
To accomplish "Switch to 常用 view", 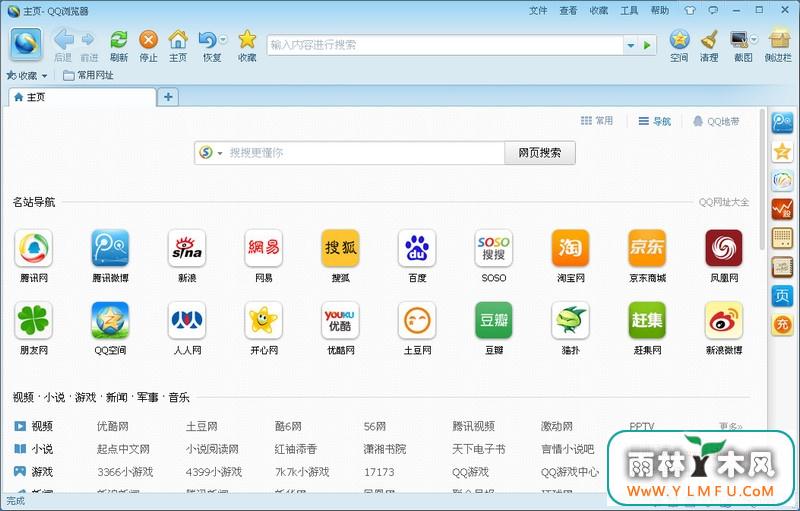I will (x=597, y=121).
